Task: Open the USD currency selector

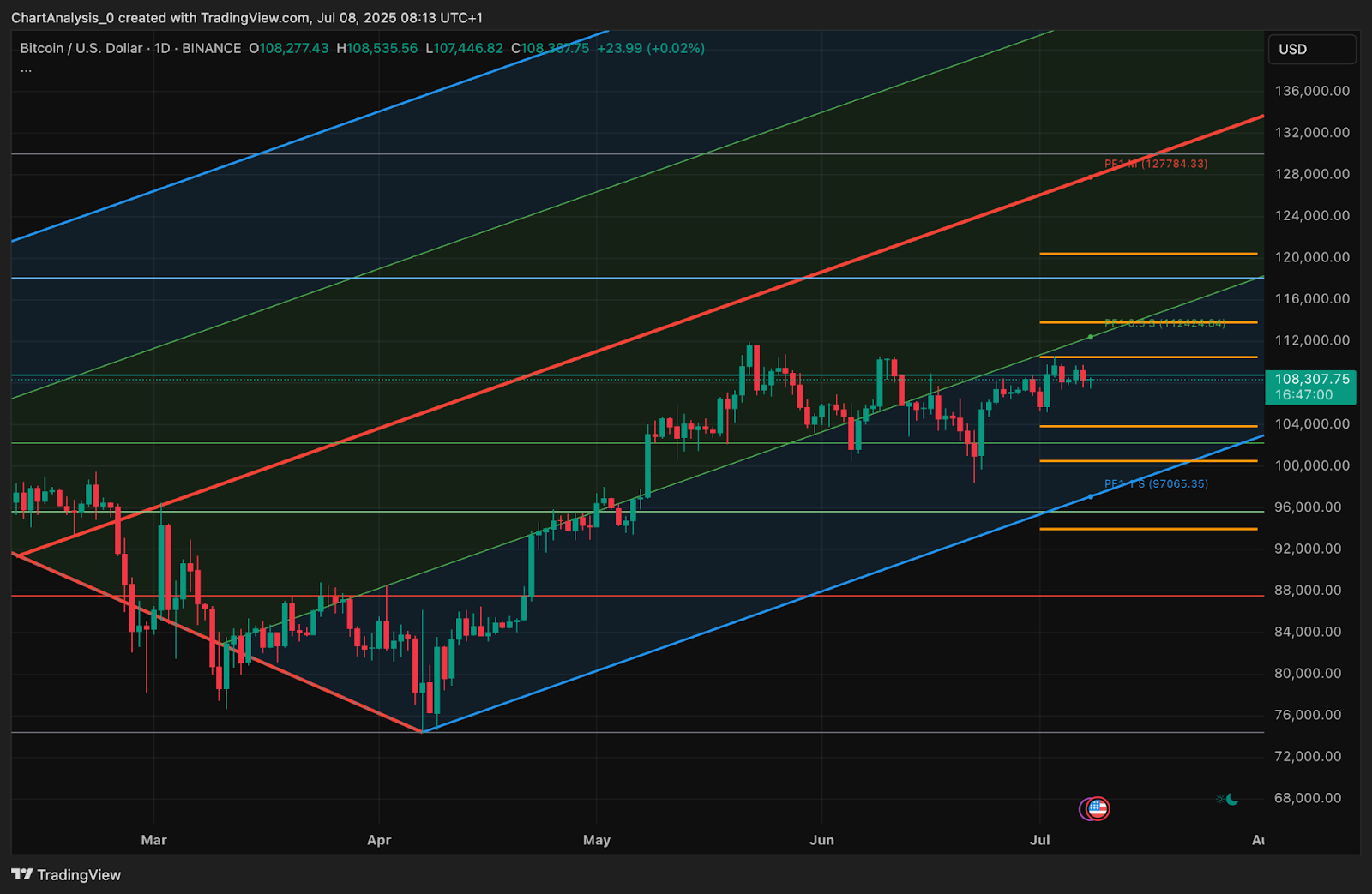Action: pos(1311,49)
